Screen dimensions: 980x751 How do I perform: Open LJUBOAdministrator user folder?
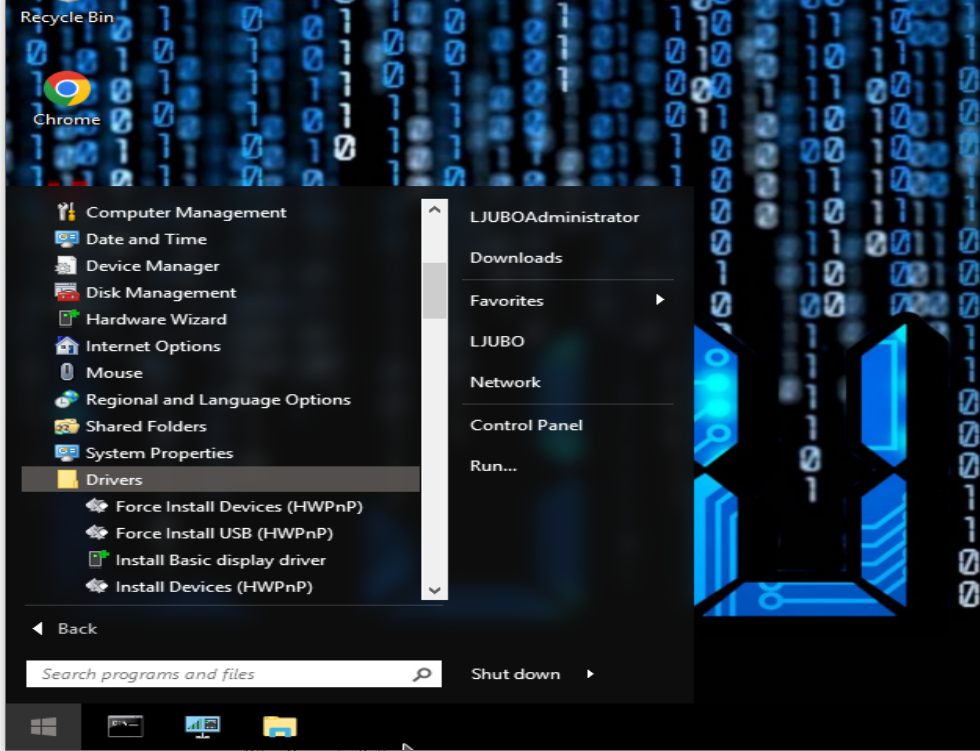(x=554, y=217)
